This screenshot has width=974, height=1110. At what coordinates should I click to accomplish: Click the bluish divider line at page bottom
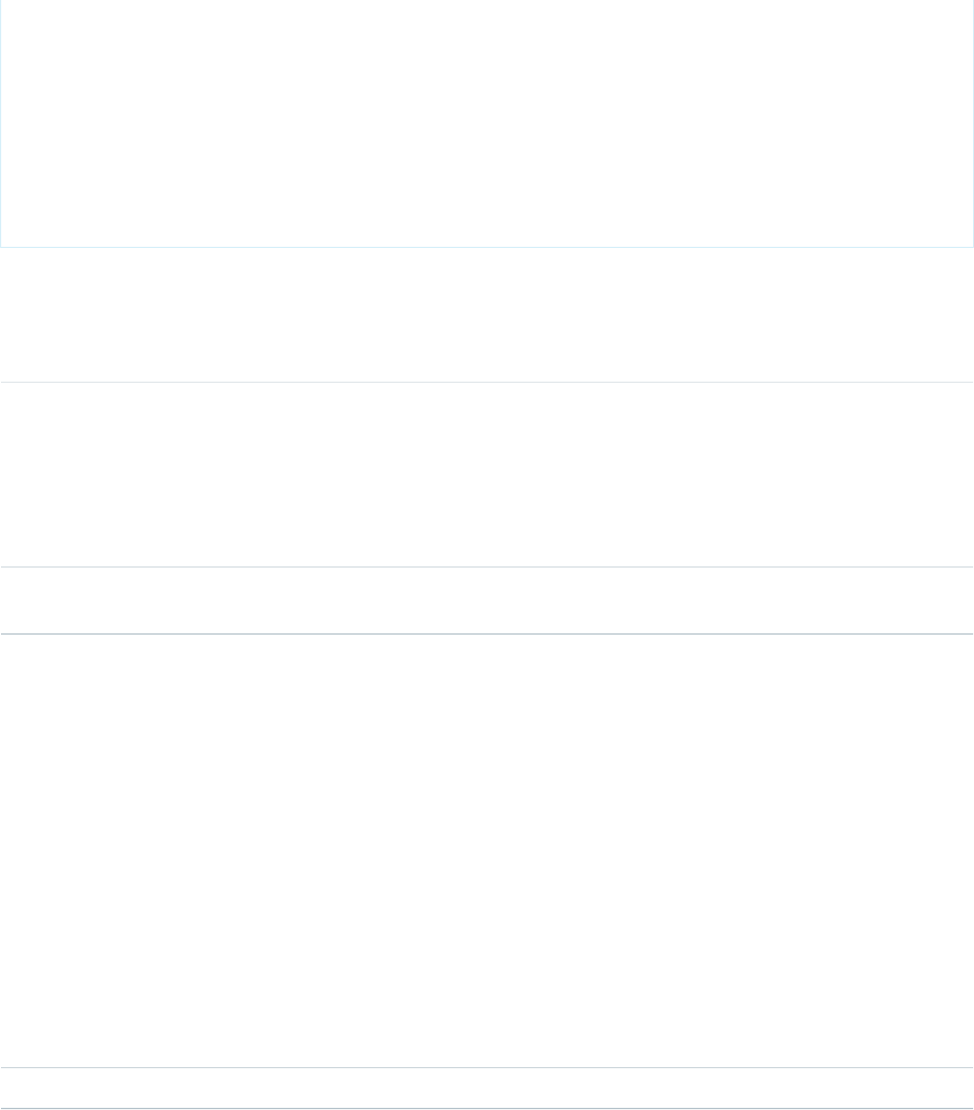(x=487, y=1108)
